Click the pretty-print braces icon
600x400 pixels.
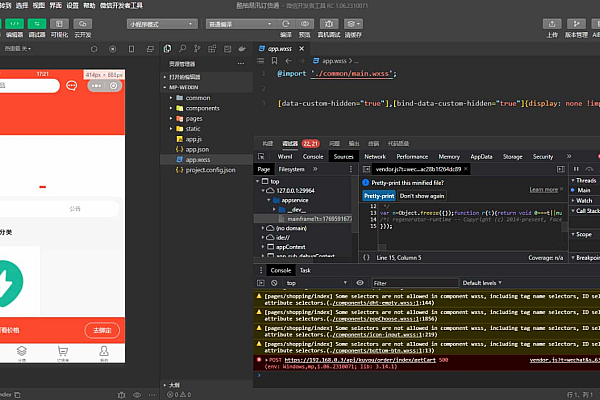[366, 257]
